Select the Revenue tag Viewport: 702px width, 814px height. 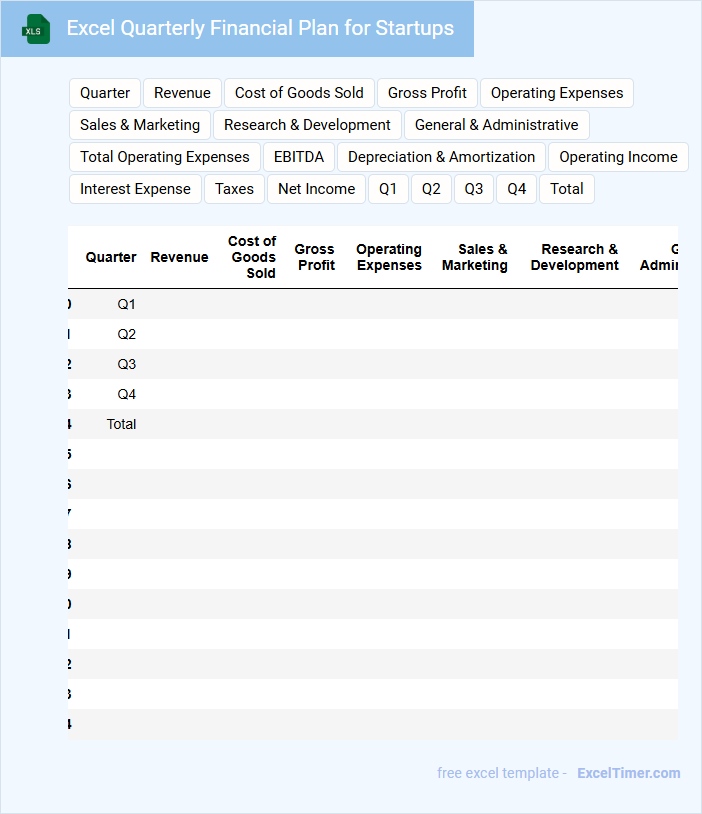click(182, 93)
